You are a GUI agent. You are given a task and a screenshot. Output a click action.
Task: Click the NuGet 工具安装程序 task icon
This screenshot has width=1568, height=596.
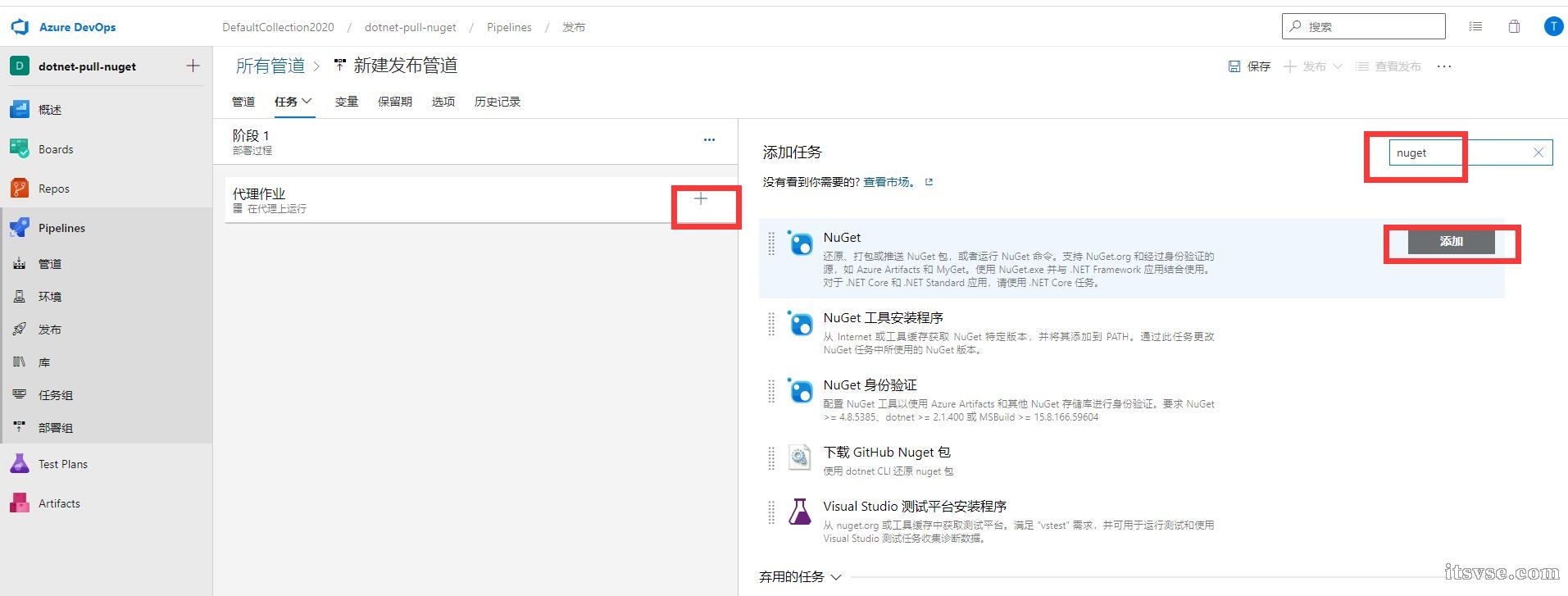point(800,324)
